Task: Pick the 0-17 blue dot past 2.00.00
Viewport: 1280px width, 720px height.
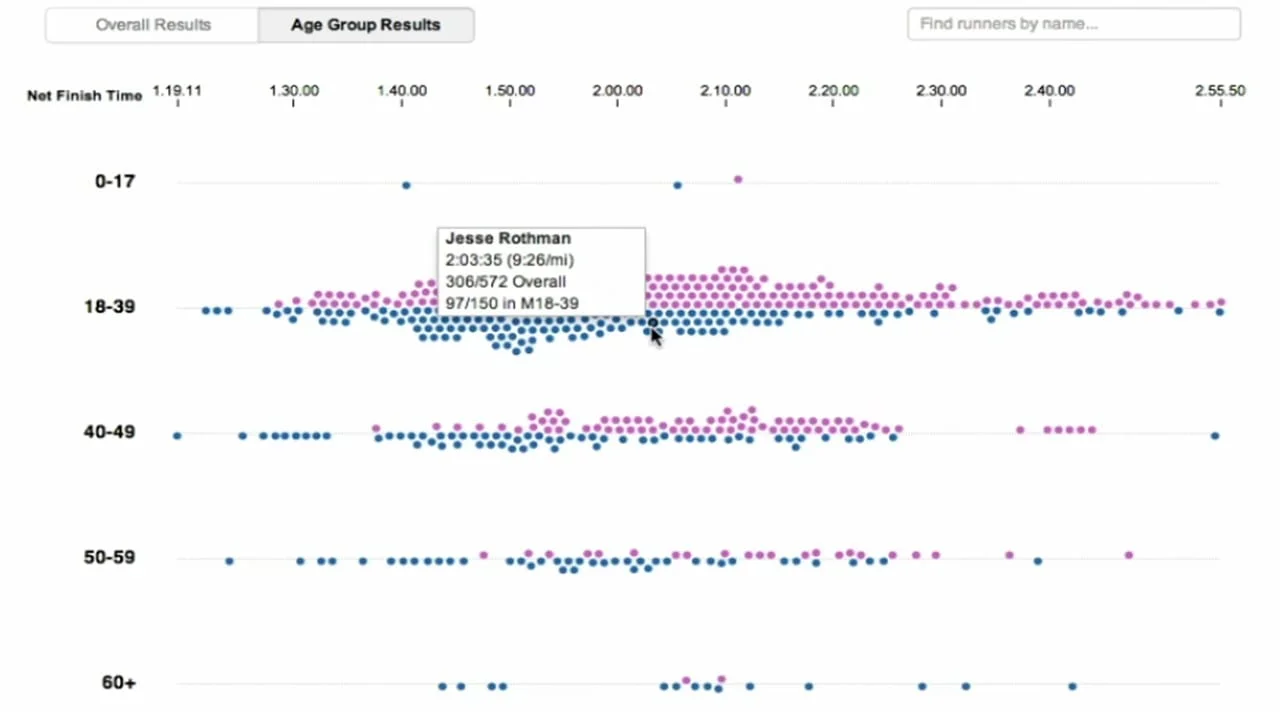Action: coord(678,185)
